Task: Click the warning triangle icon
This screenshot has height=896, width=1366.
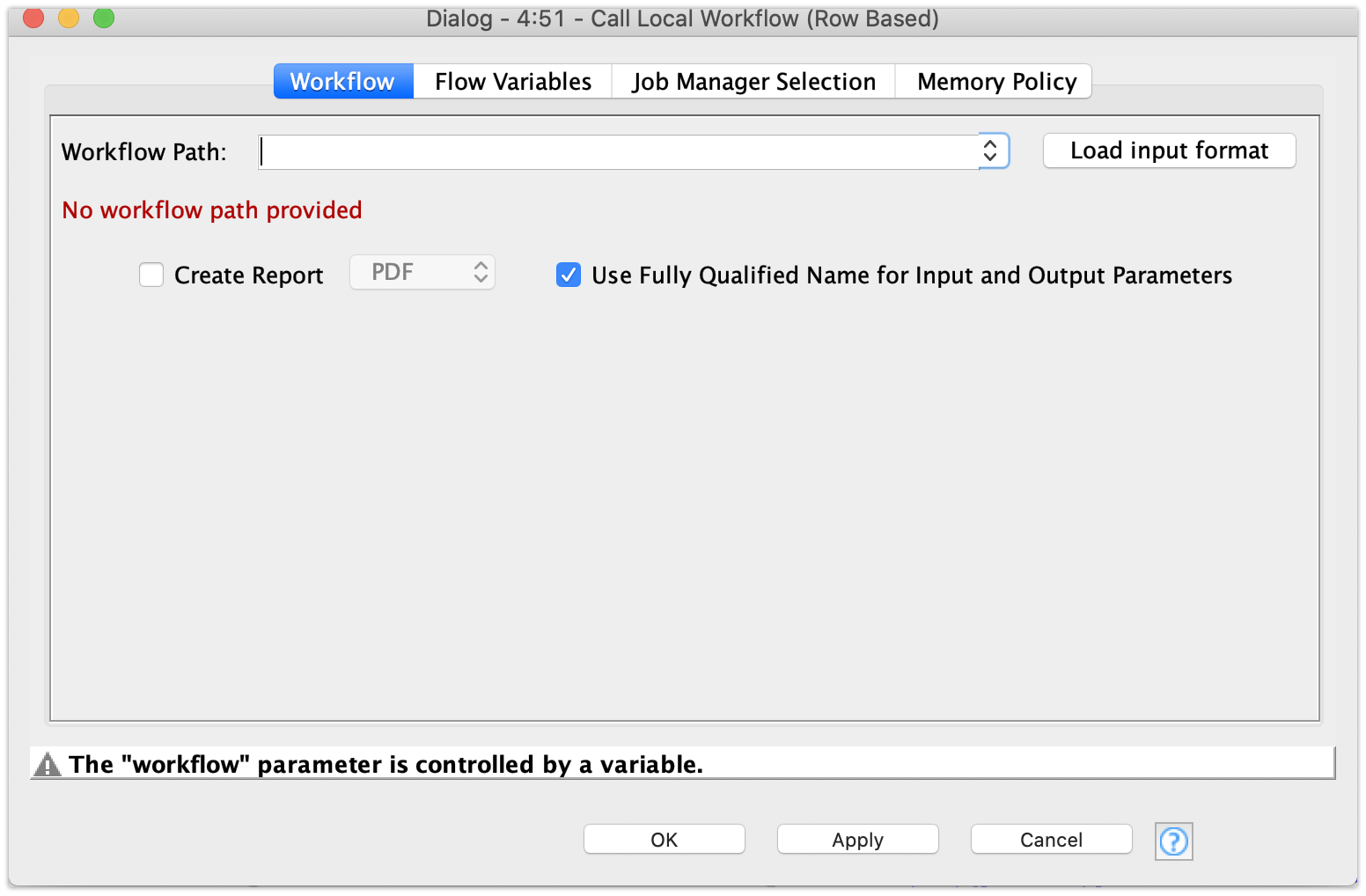Action: [47, 765]
